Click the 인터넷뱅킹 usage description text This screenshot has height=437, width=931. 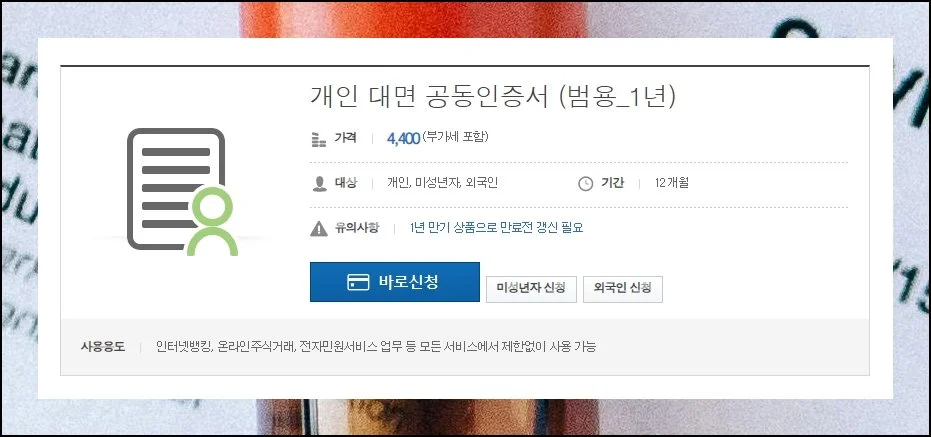click(x=376, y=346)
